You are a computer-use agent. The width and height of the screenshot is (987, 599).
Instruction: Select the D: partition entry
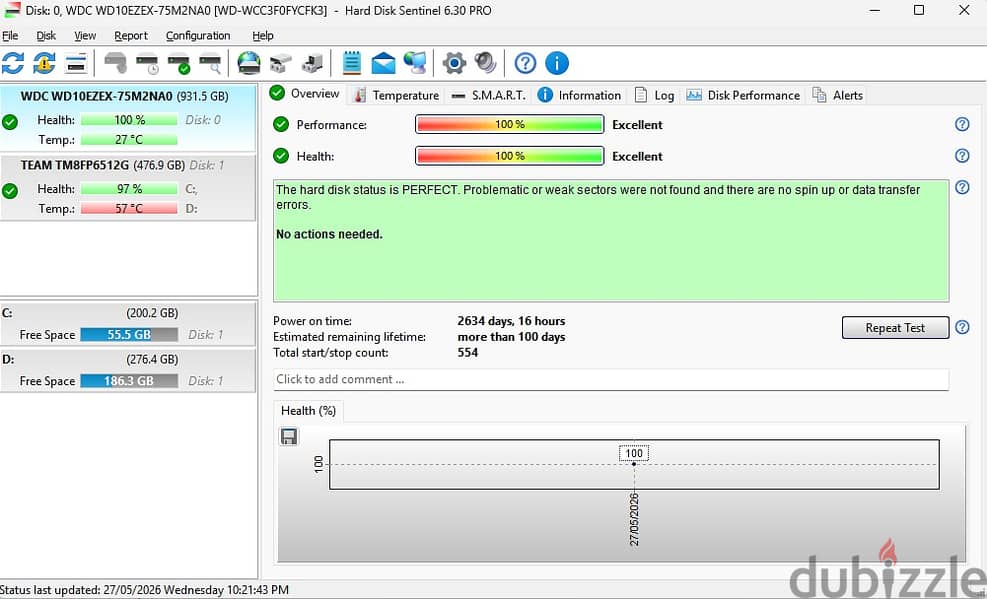coord(128,370)
